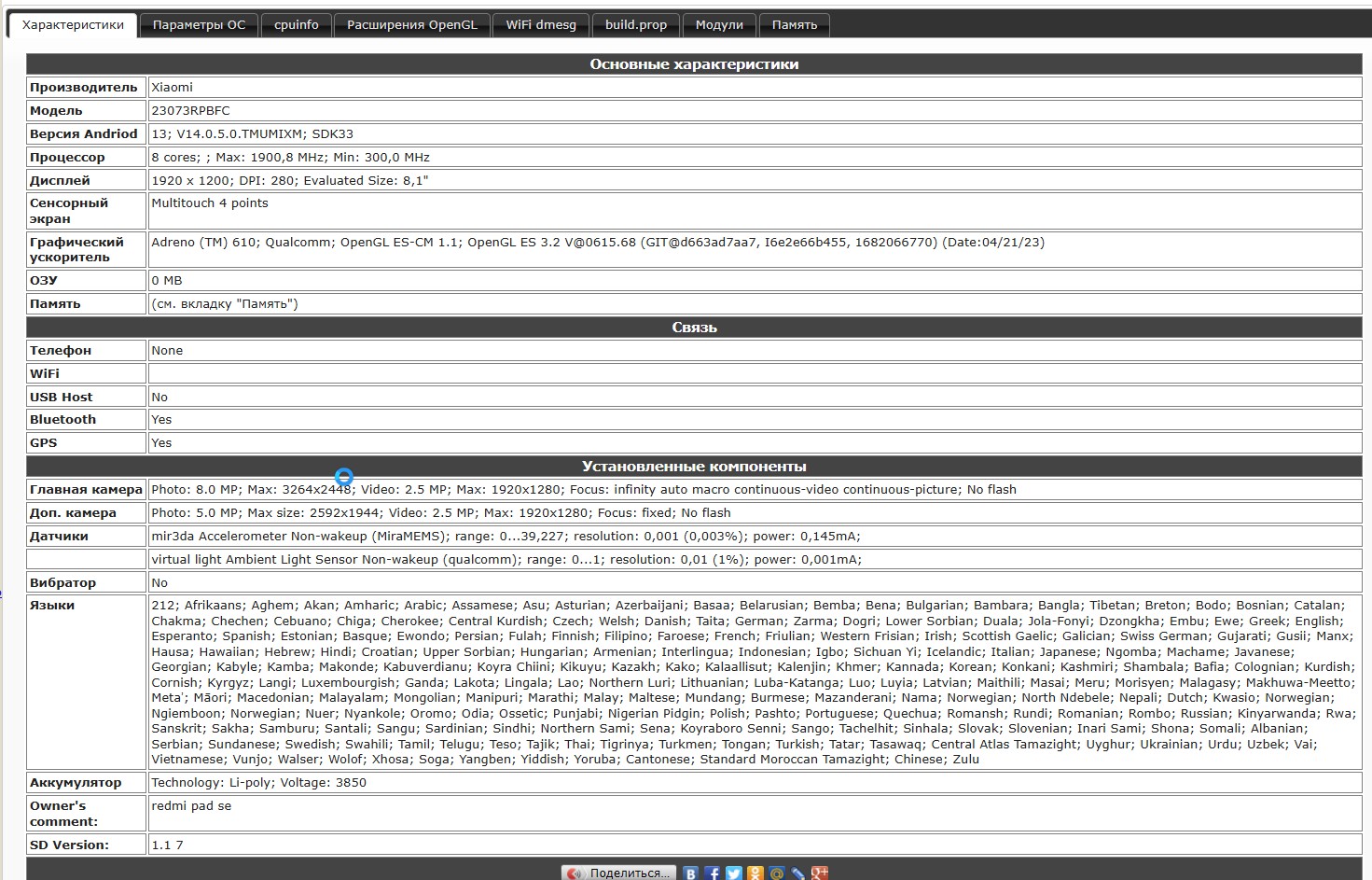Click secondary camera Photo: 5.0 MP text
The image size is (1372, 880).
(441, 512)
